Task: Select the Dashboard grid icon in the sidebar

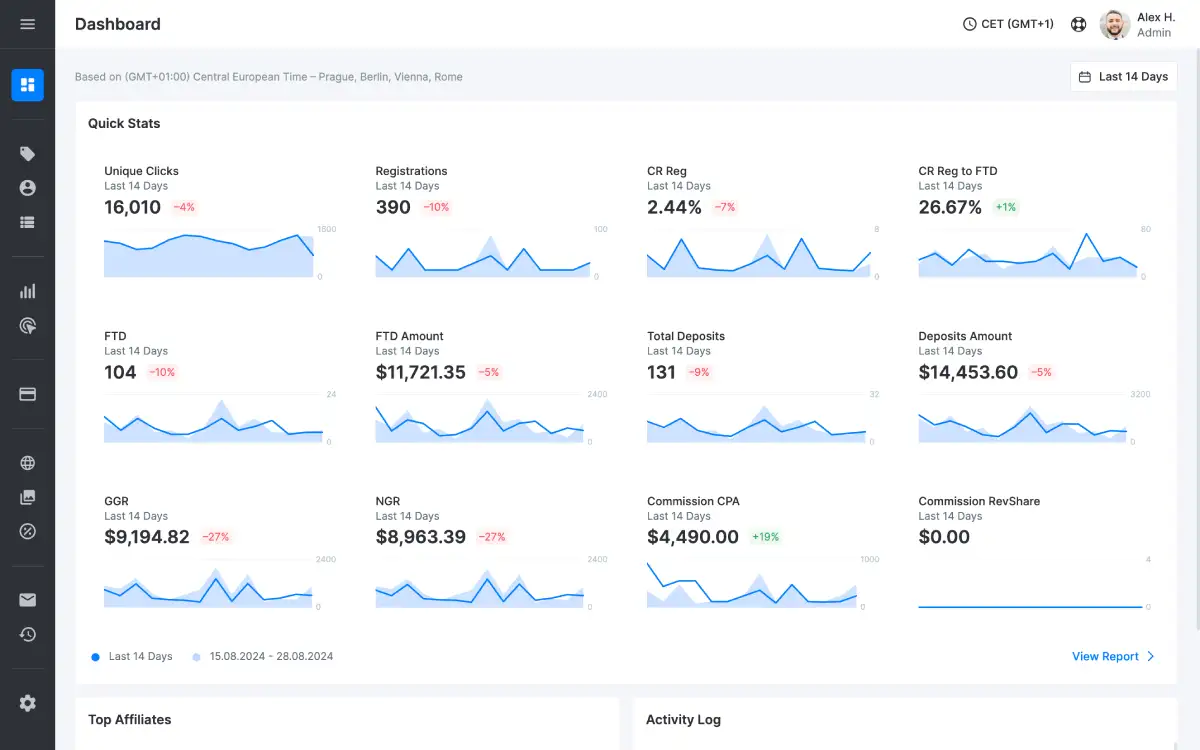Action: click(27, 85)
